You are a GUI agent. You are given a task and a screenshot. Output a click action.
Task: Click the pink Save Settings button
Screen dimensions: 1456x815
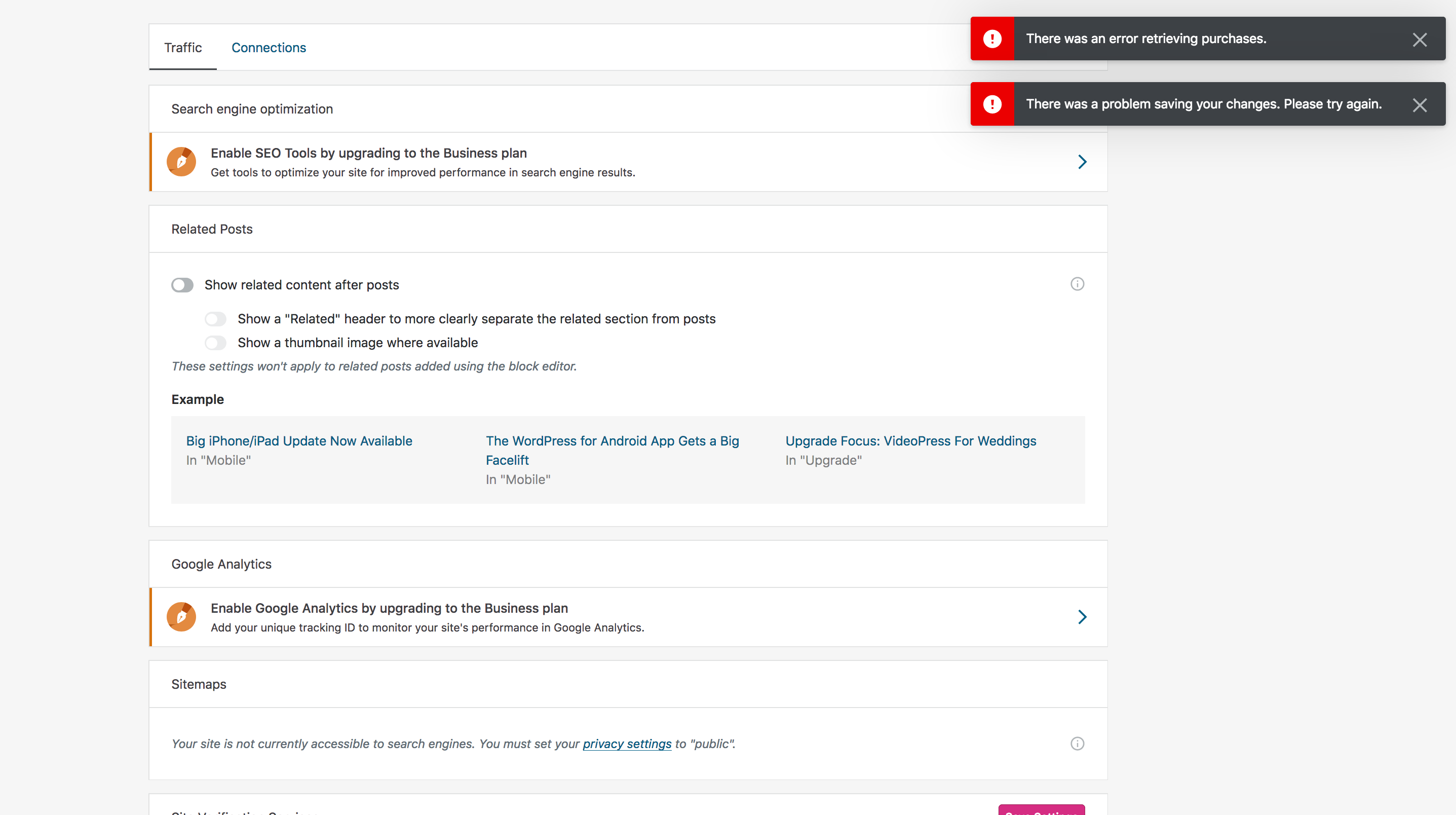[x=1041, y=810]
